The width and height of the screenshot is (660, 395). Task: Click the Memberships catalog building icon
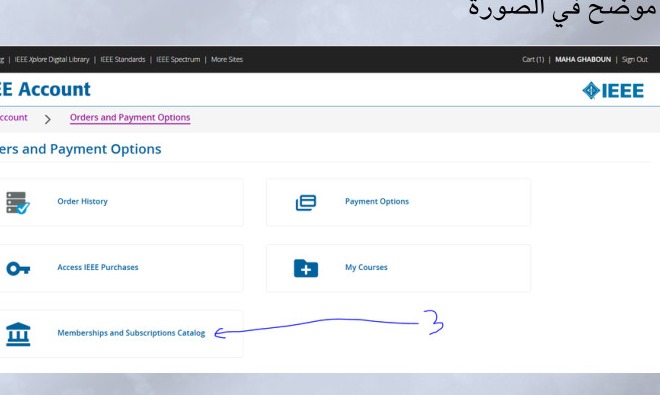pos(18,334)
